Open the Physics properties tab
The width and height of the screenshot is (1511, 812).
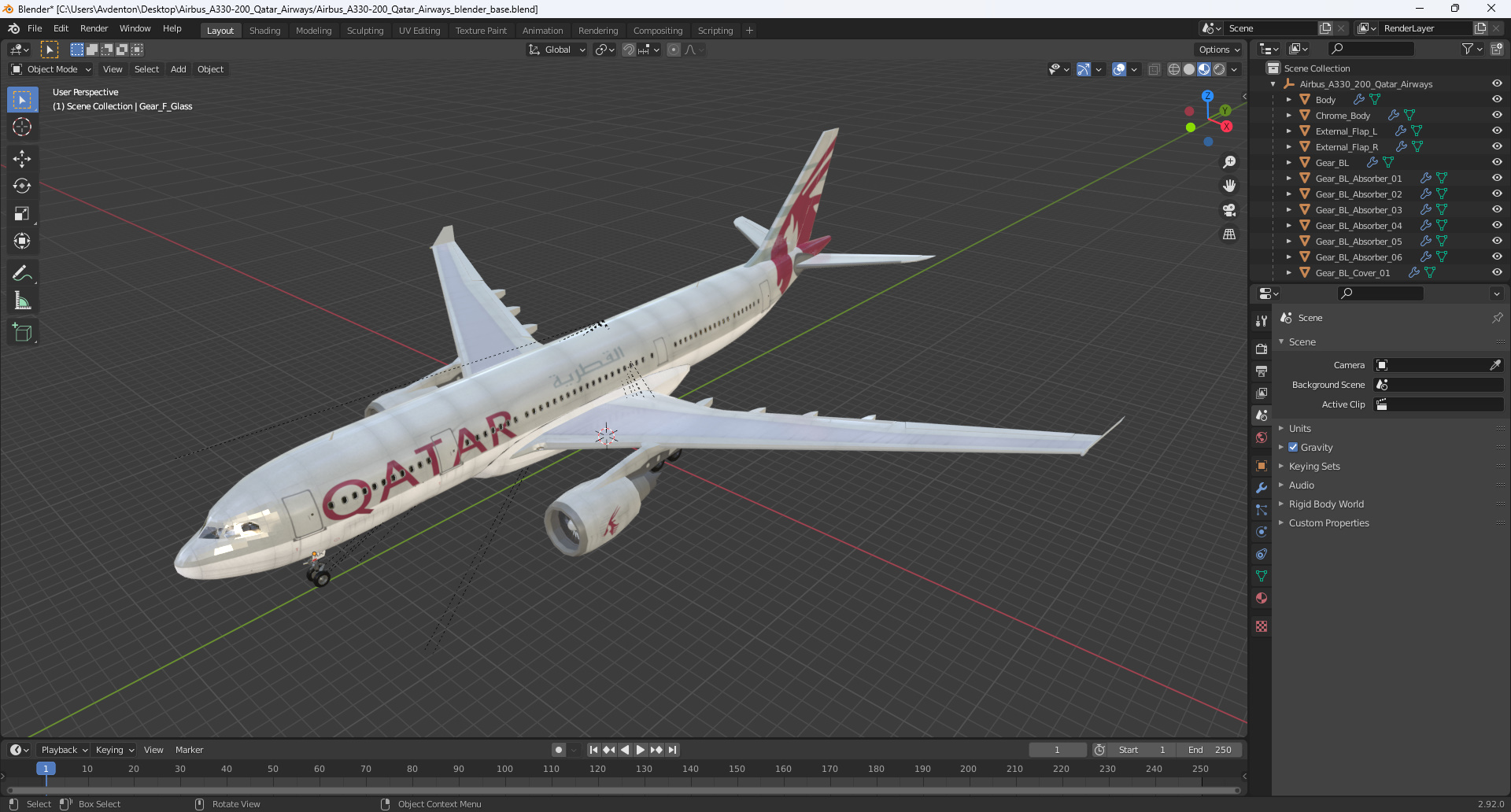(x=1262, y=532)
